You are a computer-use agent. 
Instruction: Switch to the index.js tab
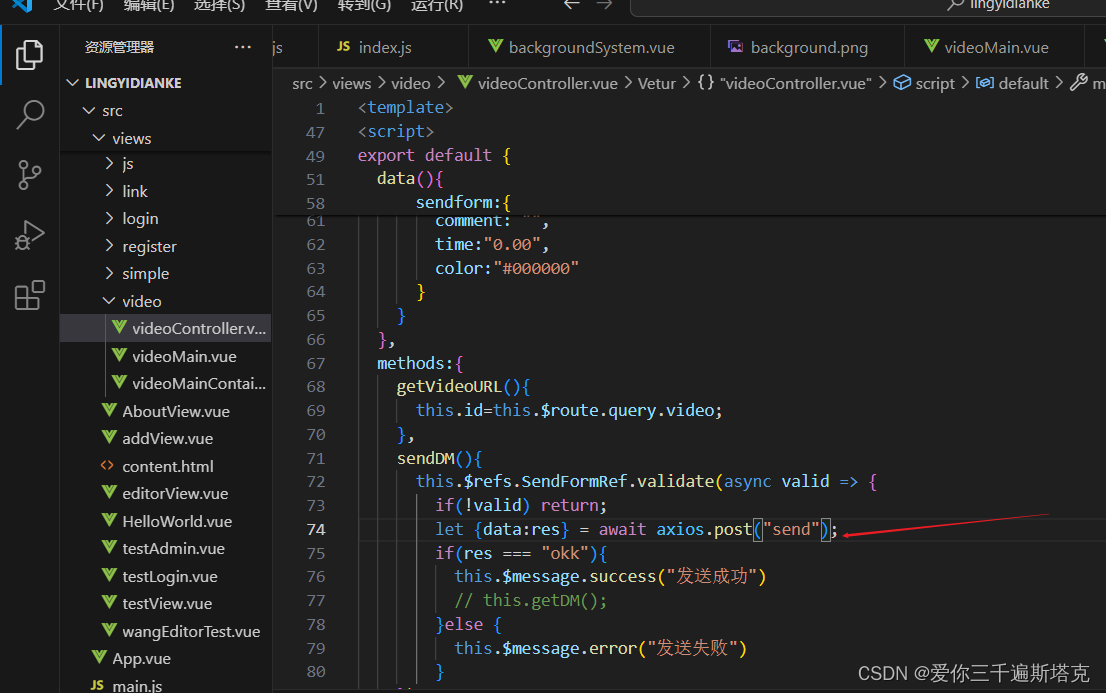384,47
